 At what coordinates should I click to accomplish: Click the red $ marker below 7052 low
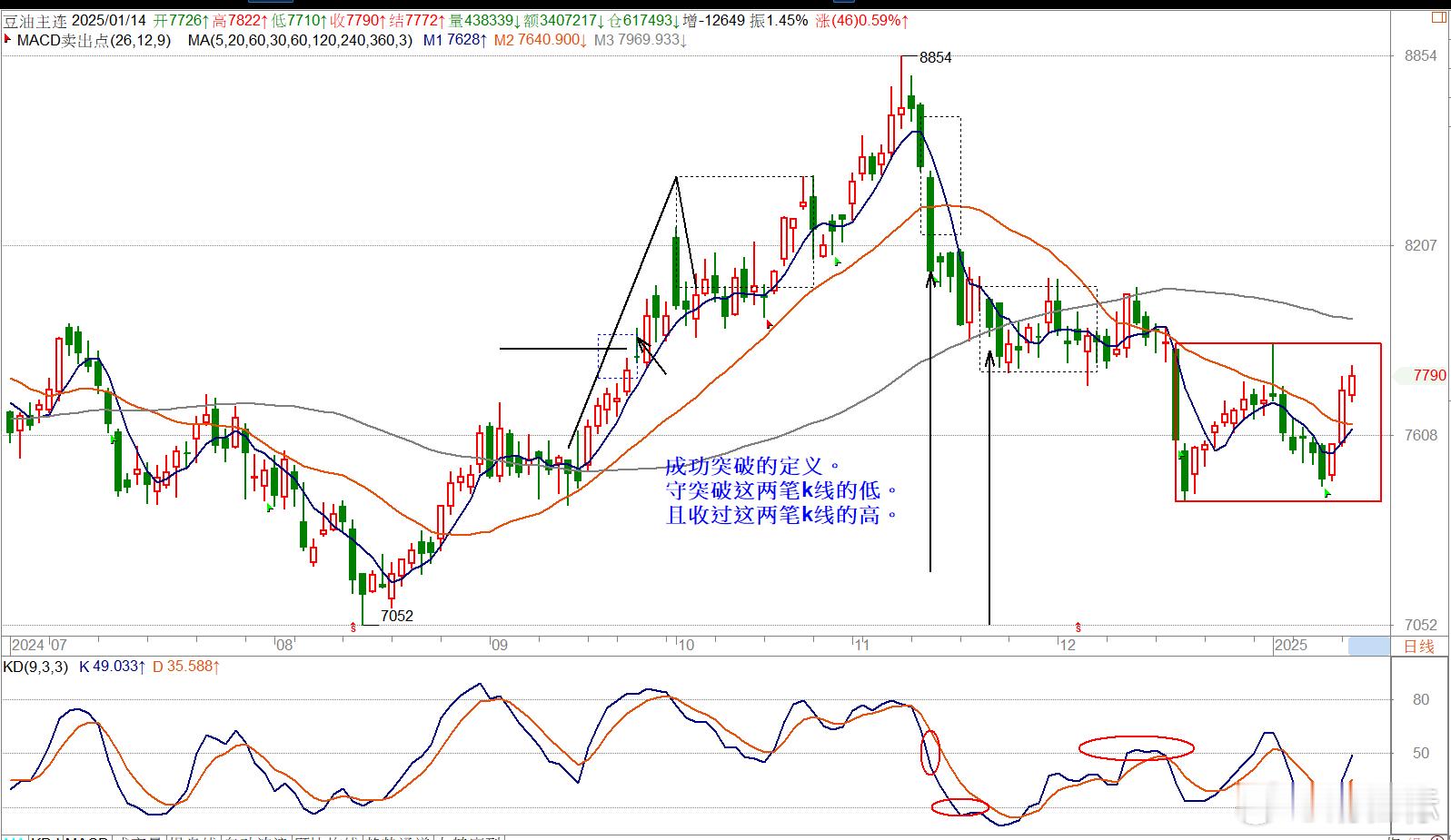tap(354, 627)
